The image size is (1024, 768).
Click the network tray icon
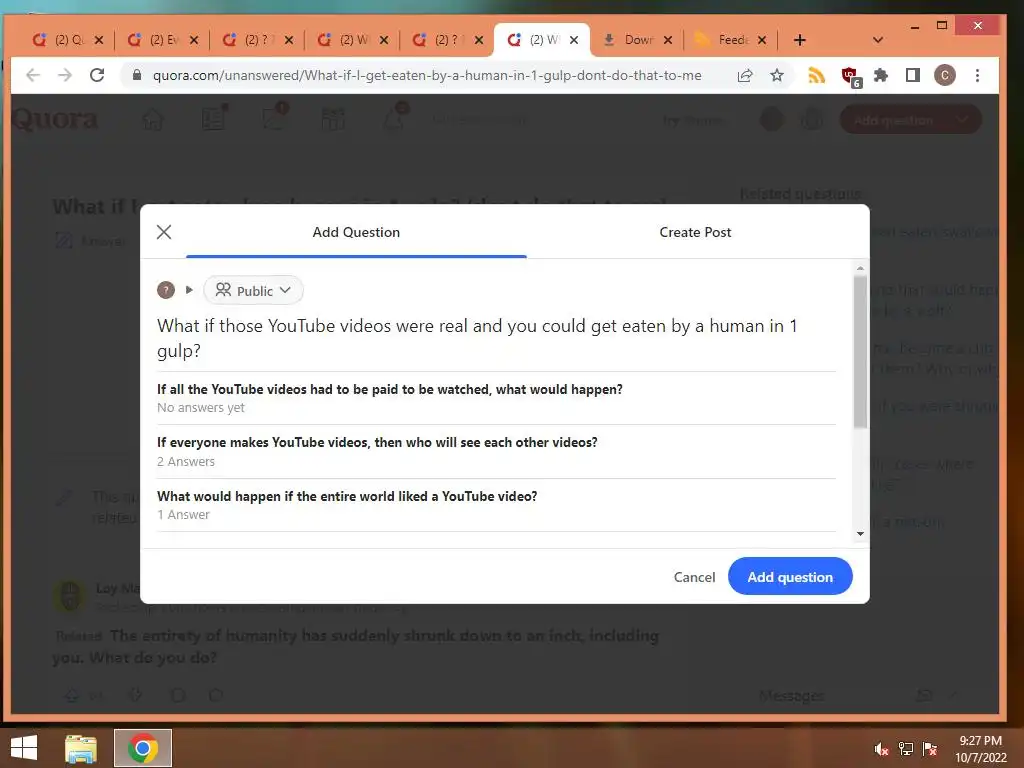click(x=906, y=749)
